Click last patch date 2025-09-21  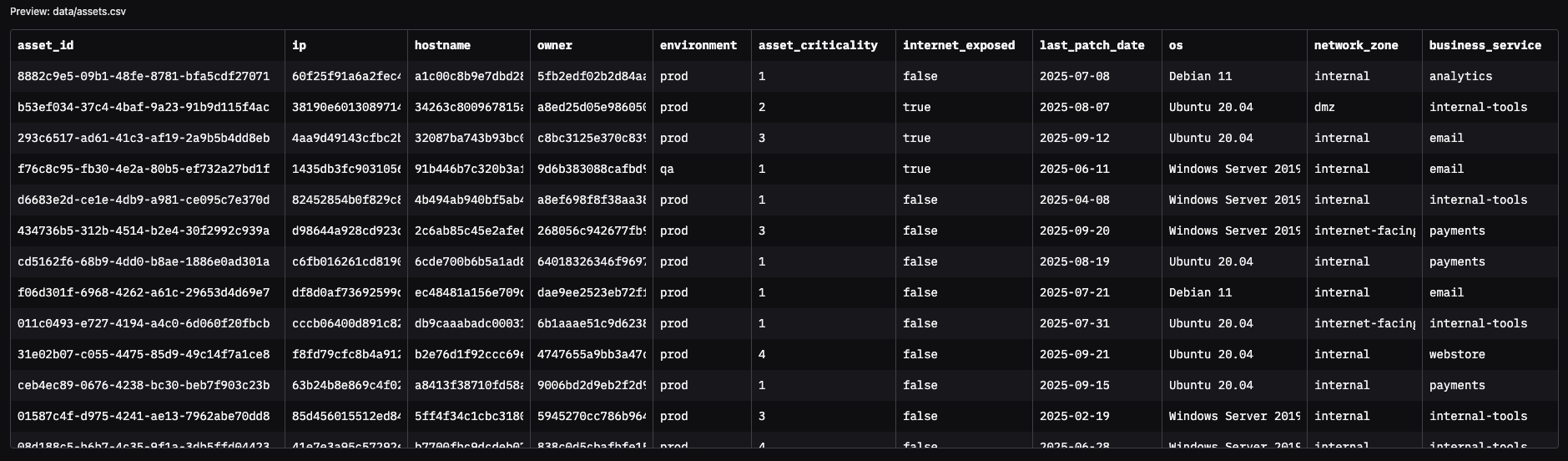pyautogui.click(x=1074, y=355)
